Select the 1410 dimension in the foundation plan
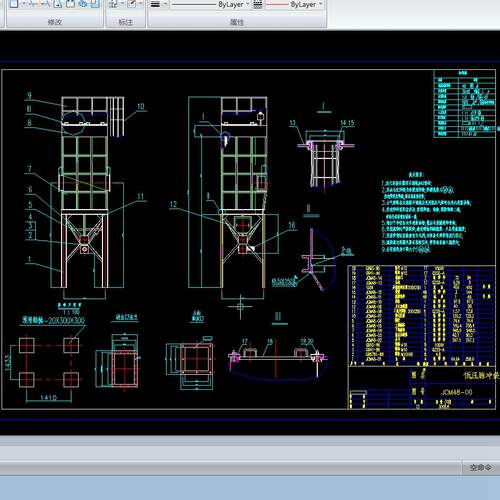Screen dimensions: 500x500 pos(48,398)
